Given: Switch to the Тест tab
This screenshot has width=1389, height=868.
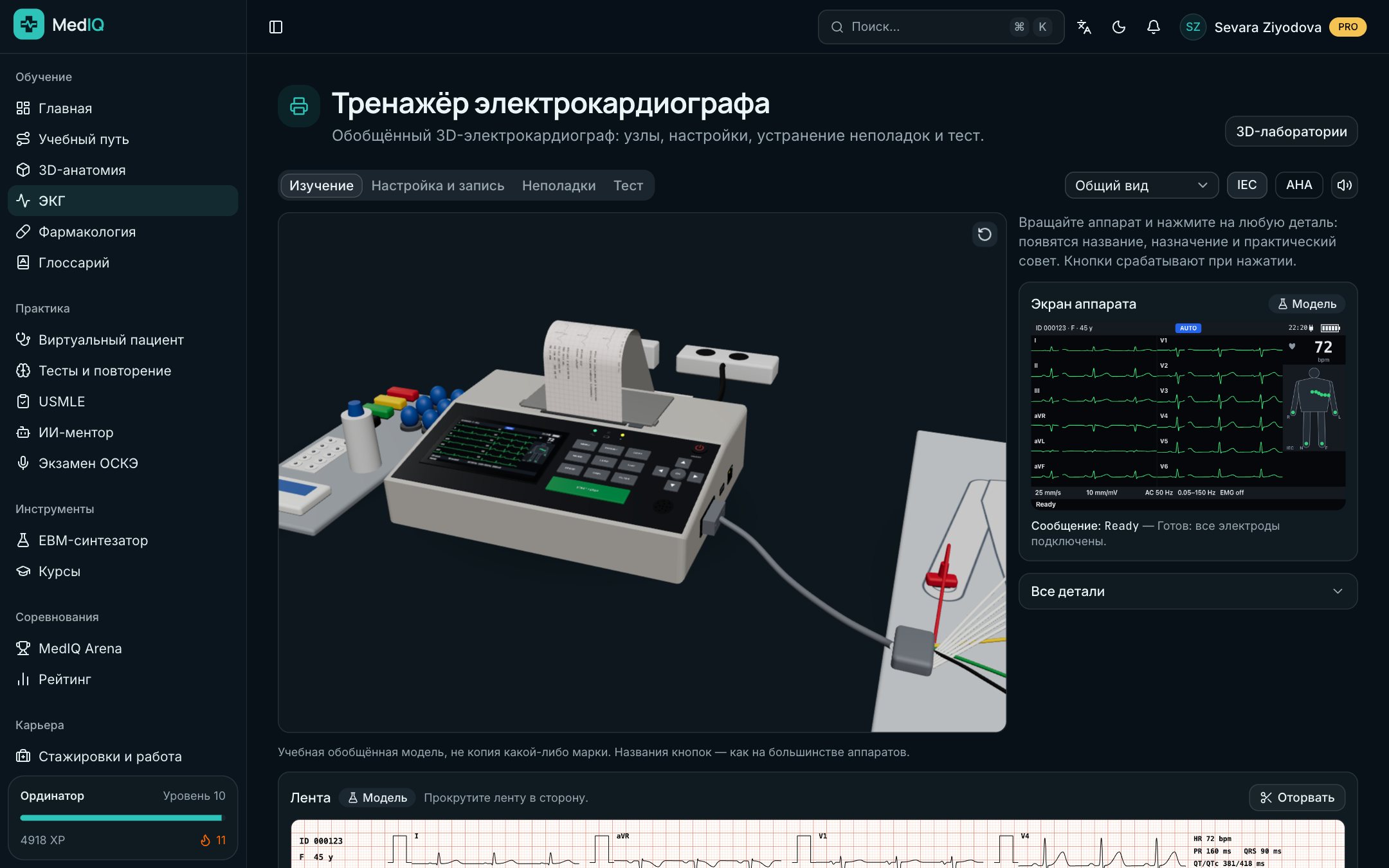Looking at the screenshot, I should pos(628,185).
